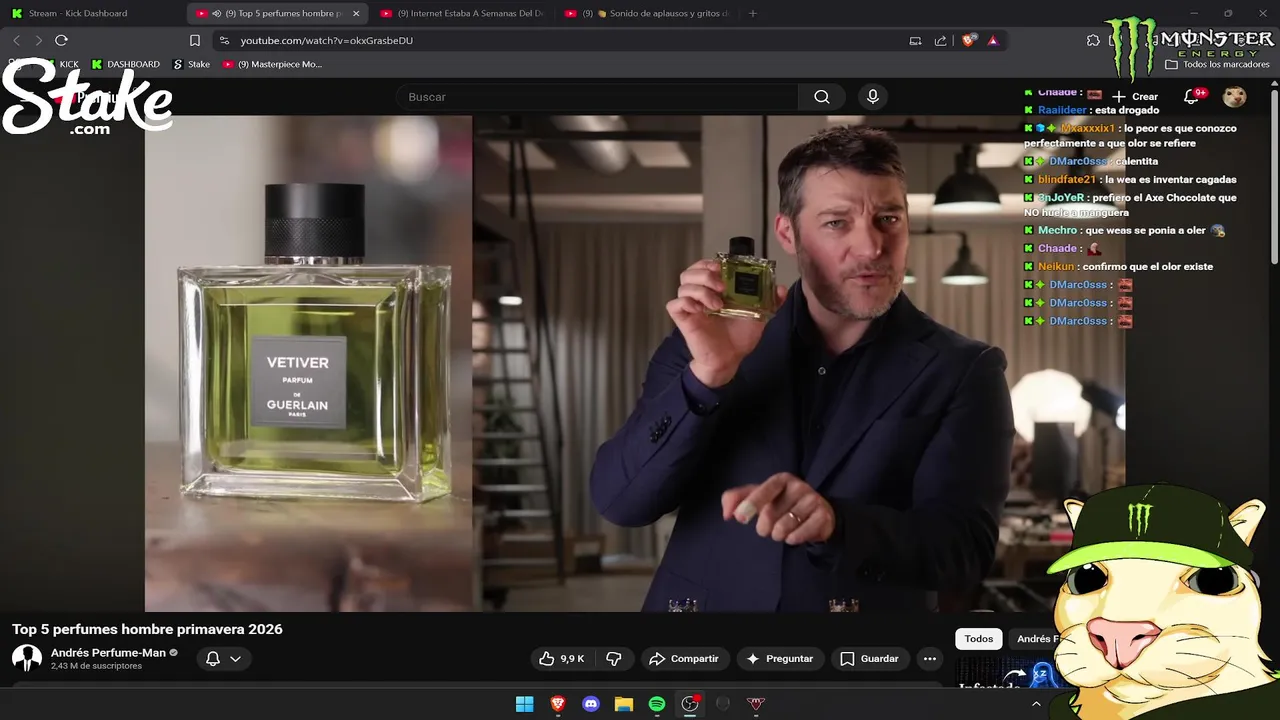Click the picture-in-picture icon in address bar
Viewport: 1280px width, 720px height.
915,40
